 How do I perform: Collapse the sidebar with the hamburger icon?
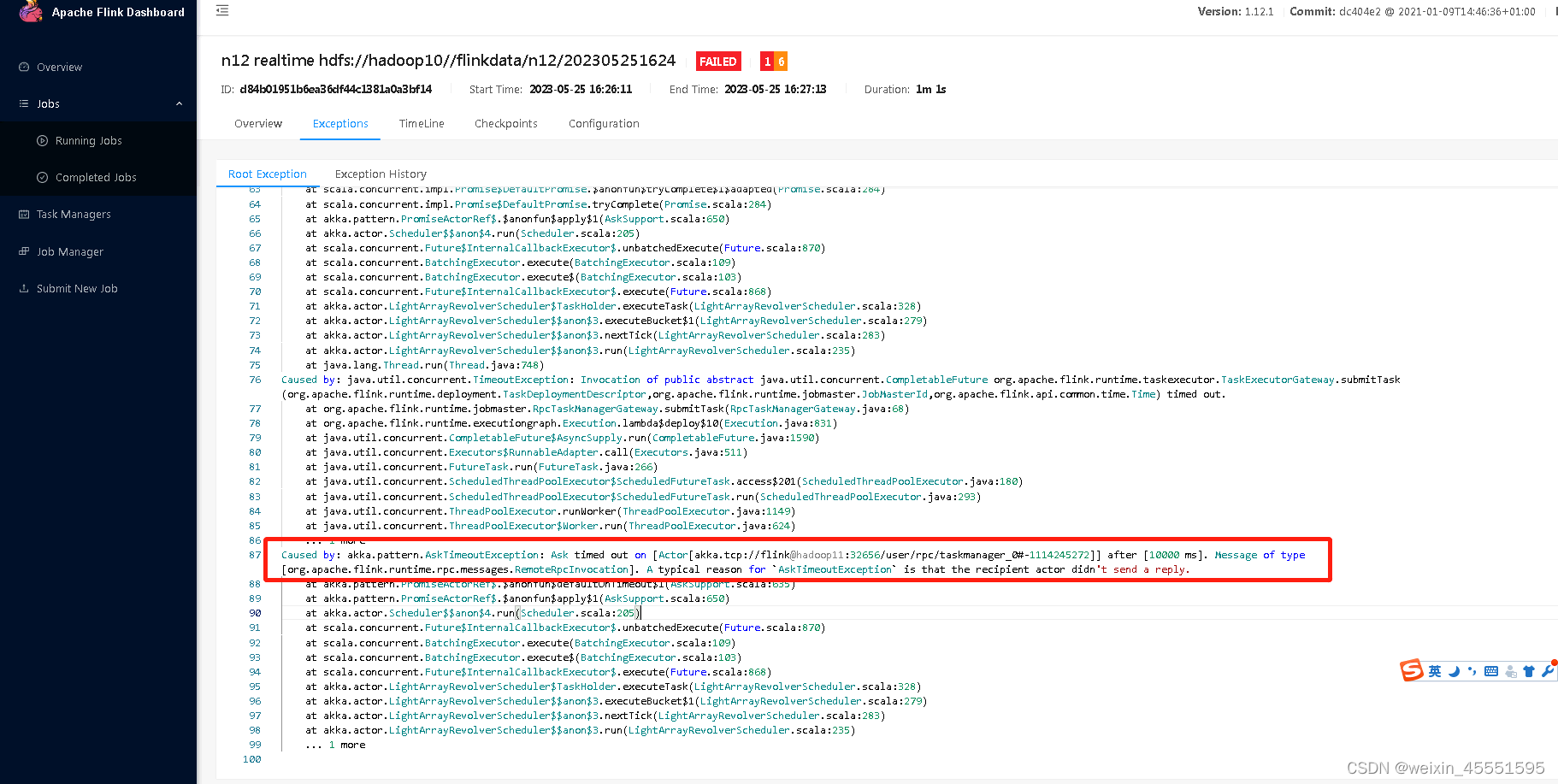tap(222, 11)
